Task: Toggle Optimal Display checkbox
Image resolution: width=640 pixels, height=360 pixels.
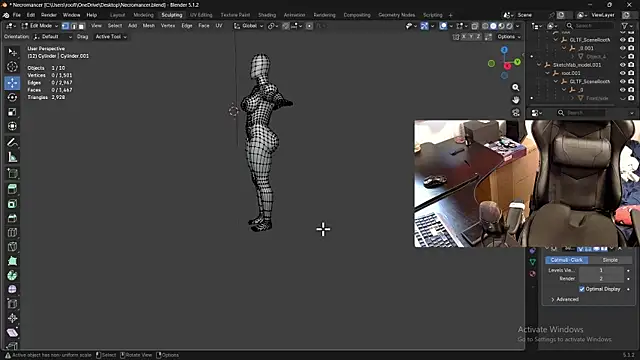Action: (x=582, y=289)
